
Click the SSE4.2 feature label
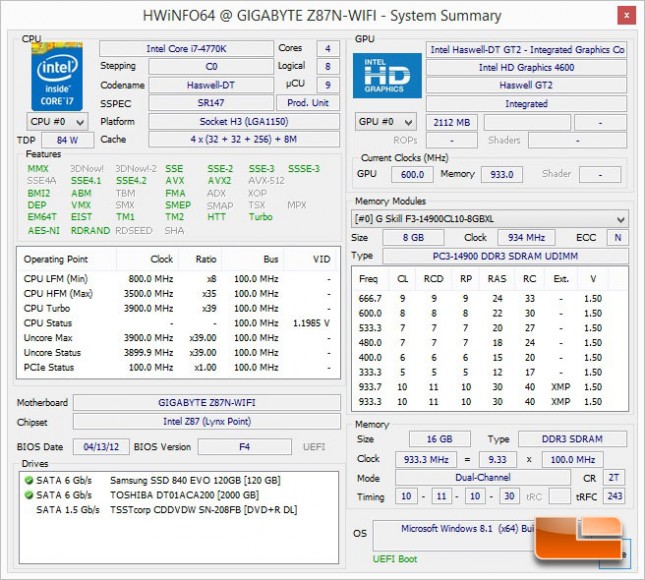(x=131, y=181)
